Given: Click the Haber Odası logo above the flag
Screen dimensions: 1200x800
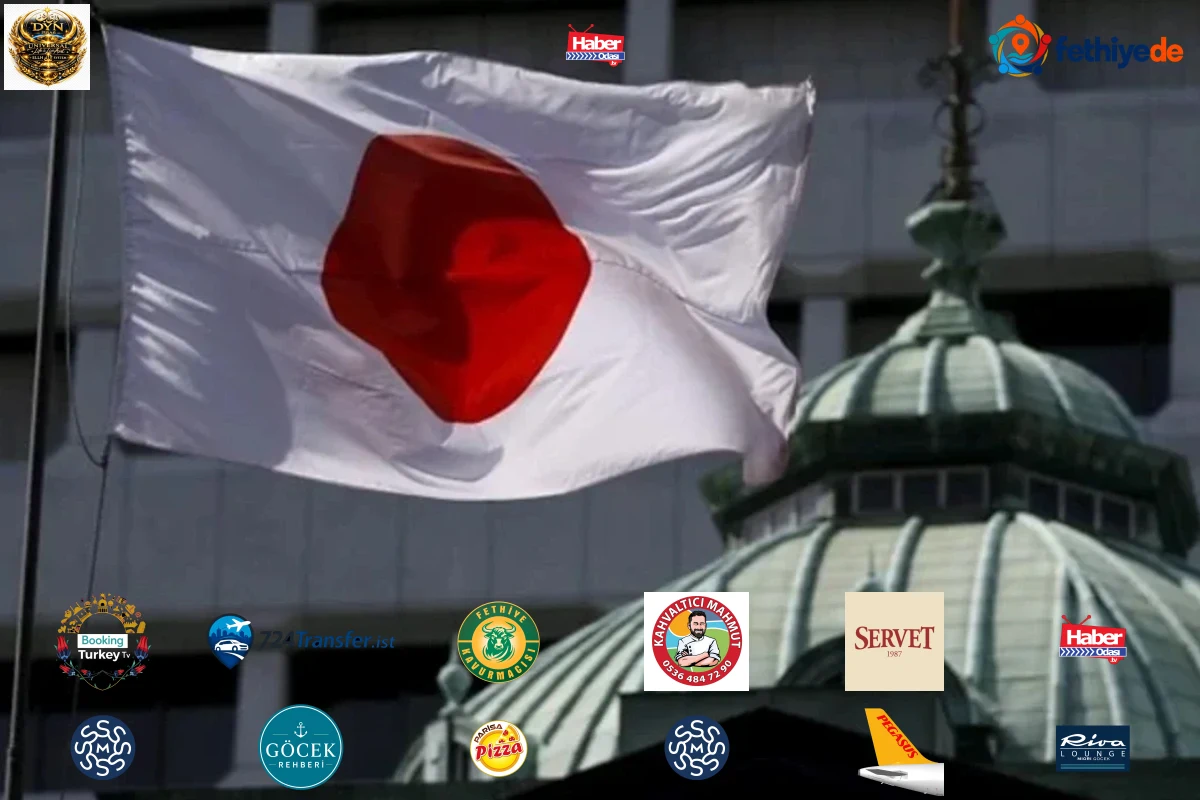Looking at the screenshot, I should (x=596, y=46).
